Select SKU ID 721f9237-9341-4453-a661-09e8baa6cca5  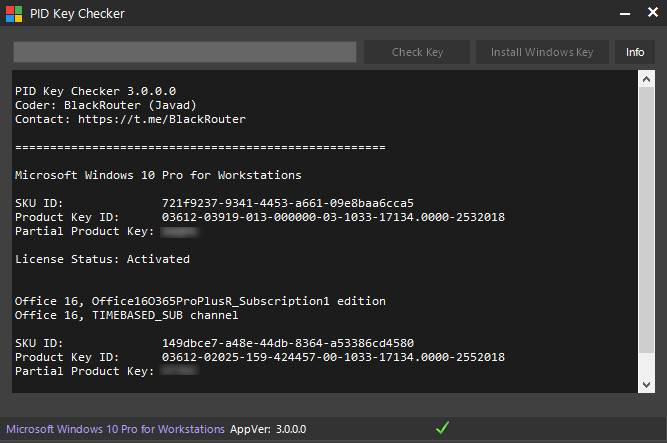pos(288,203)
